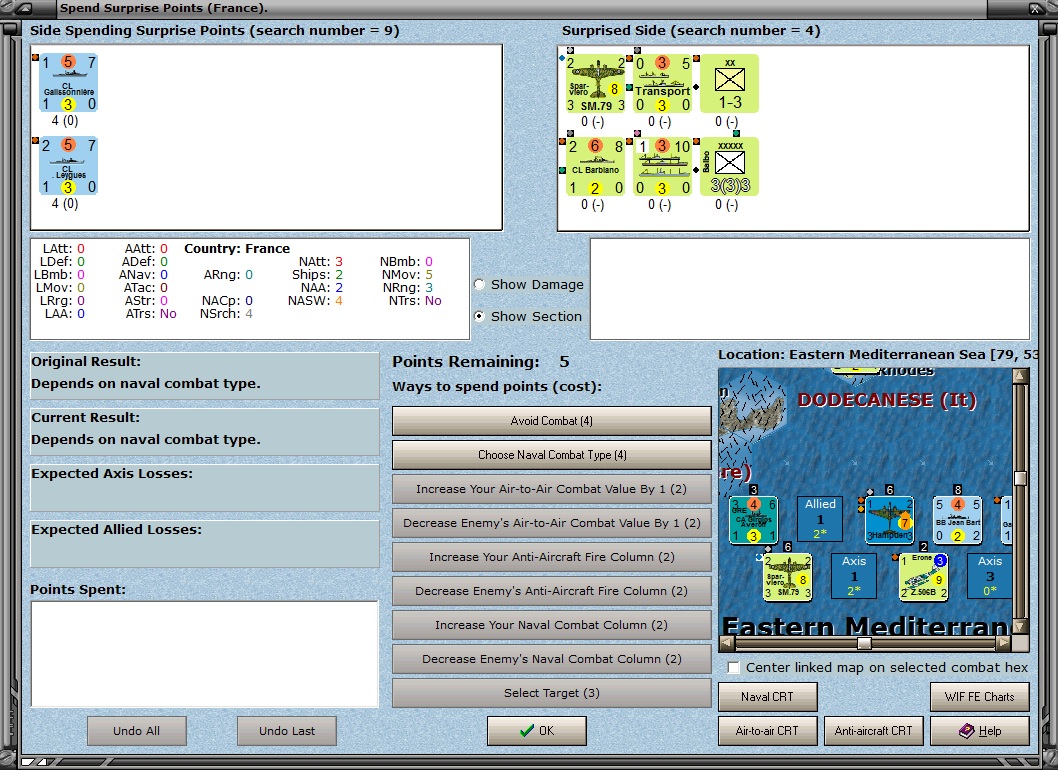Click the map vertical scrollbar up arrow
This screenshot has height=770, width=1058.
pyautogui.click(x=1020, y=375)
